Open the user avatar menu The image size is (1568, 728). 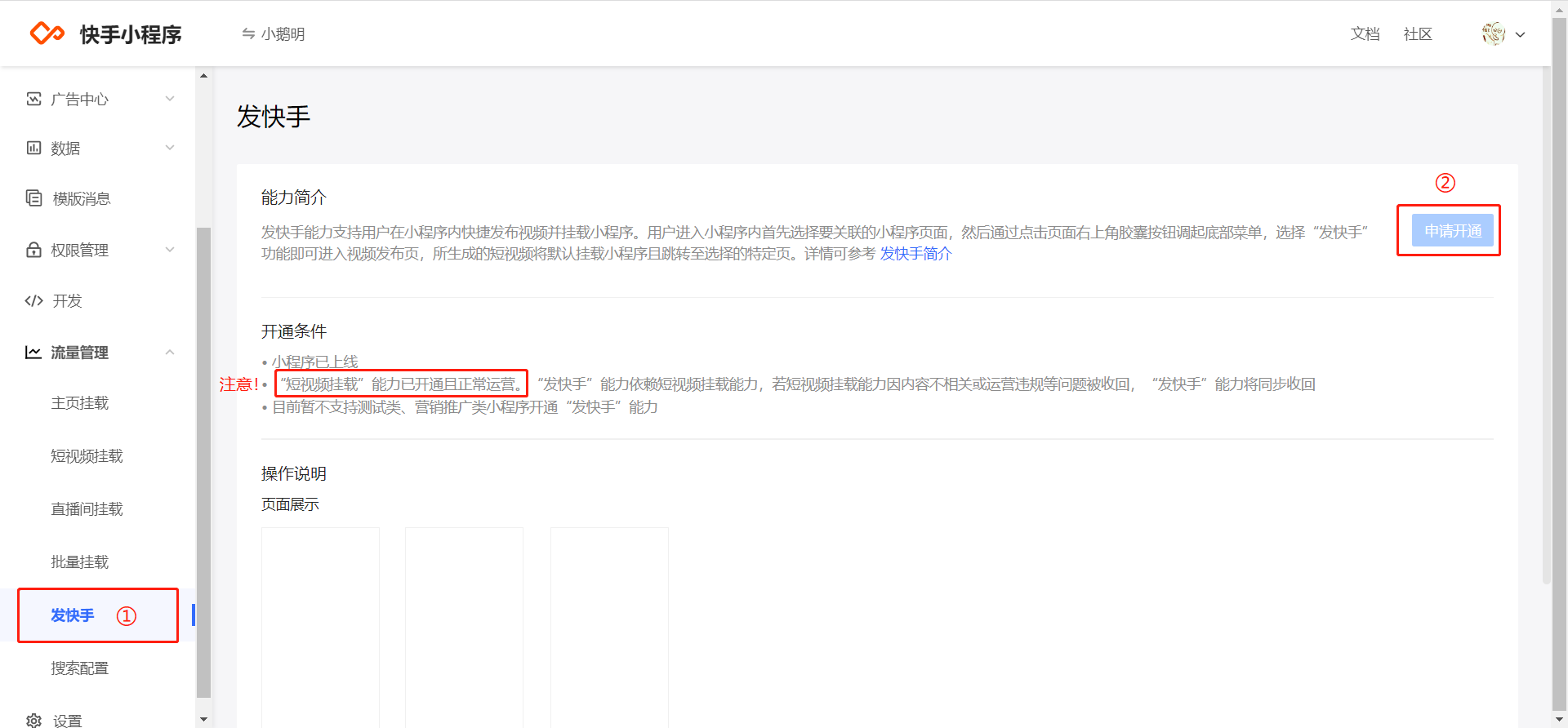tap(1494, 33)
